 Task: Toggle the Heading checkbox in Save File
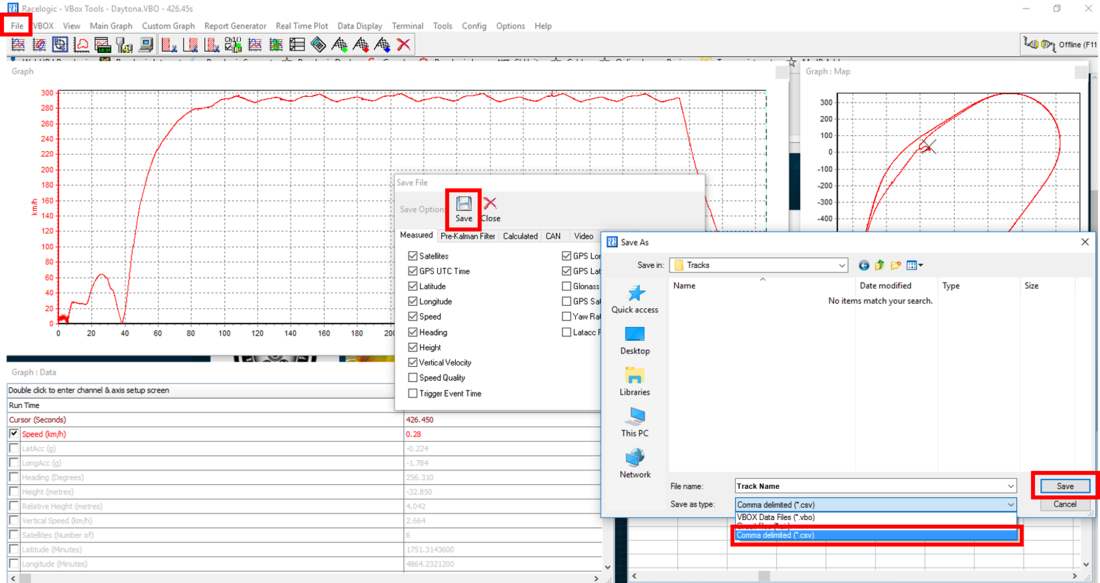click(x=412, y=333)
